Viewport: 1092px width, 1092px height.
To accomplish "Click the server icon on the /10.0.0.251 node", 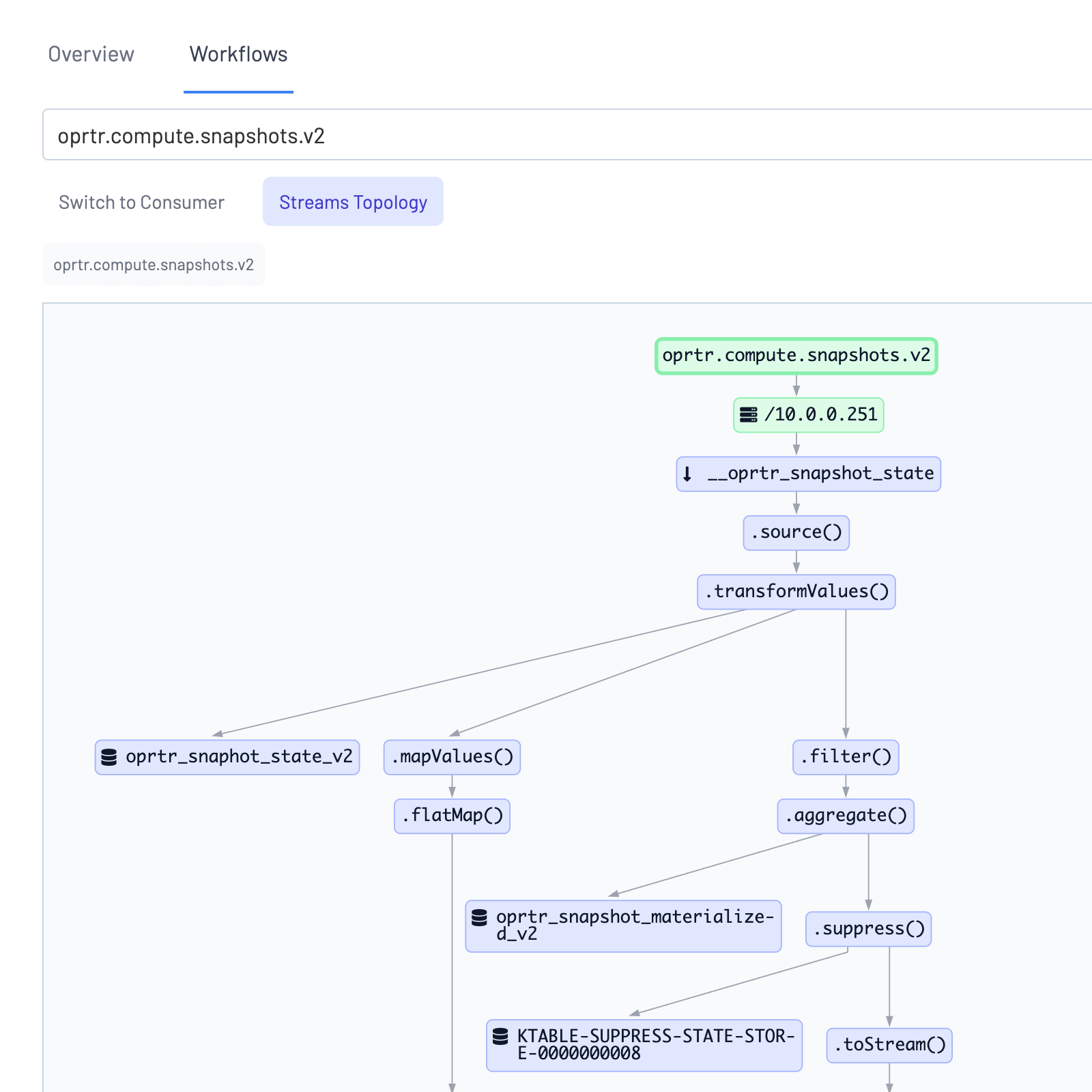I will coord(749,414).
